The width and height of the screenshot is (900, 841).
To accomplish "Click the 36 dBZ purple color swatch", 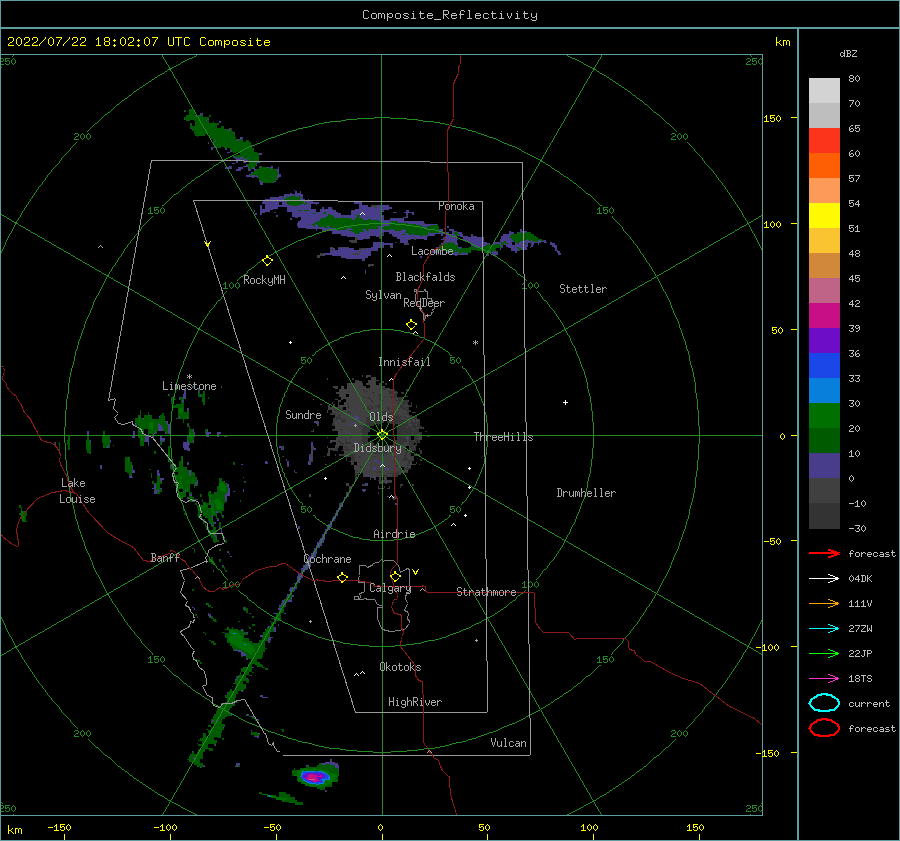I will [824, 340].
